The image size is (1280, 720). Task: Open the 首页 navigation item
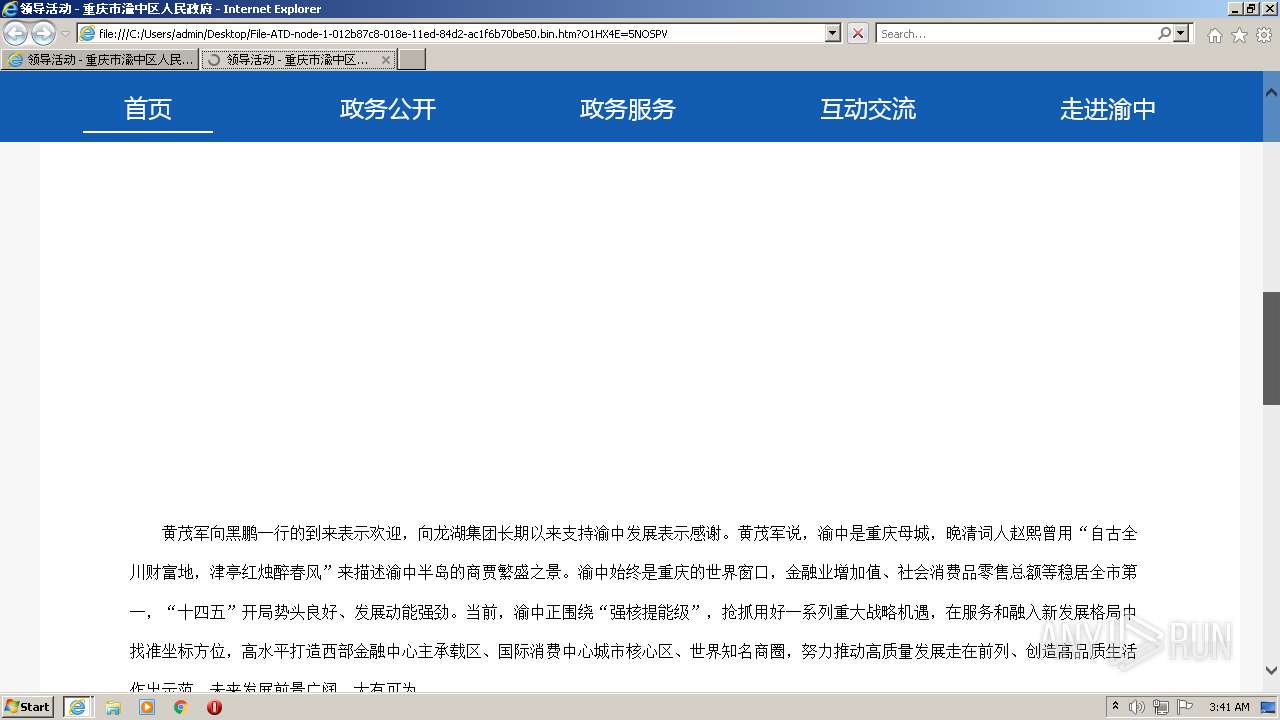148,109
